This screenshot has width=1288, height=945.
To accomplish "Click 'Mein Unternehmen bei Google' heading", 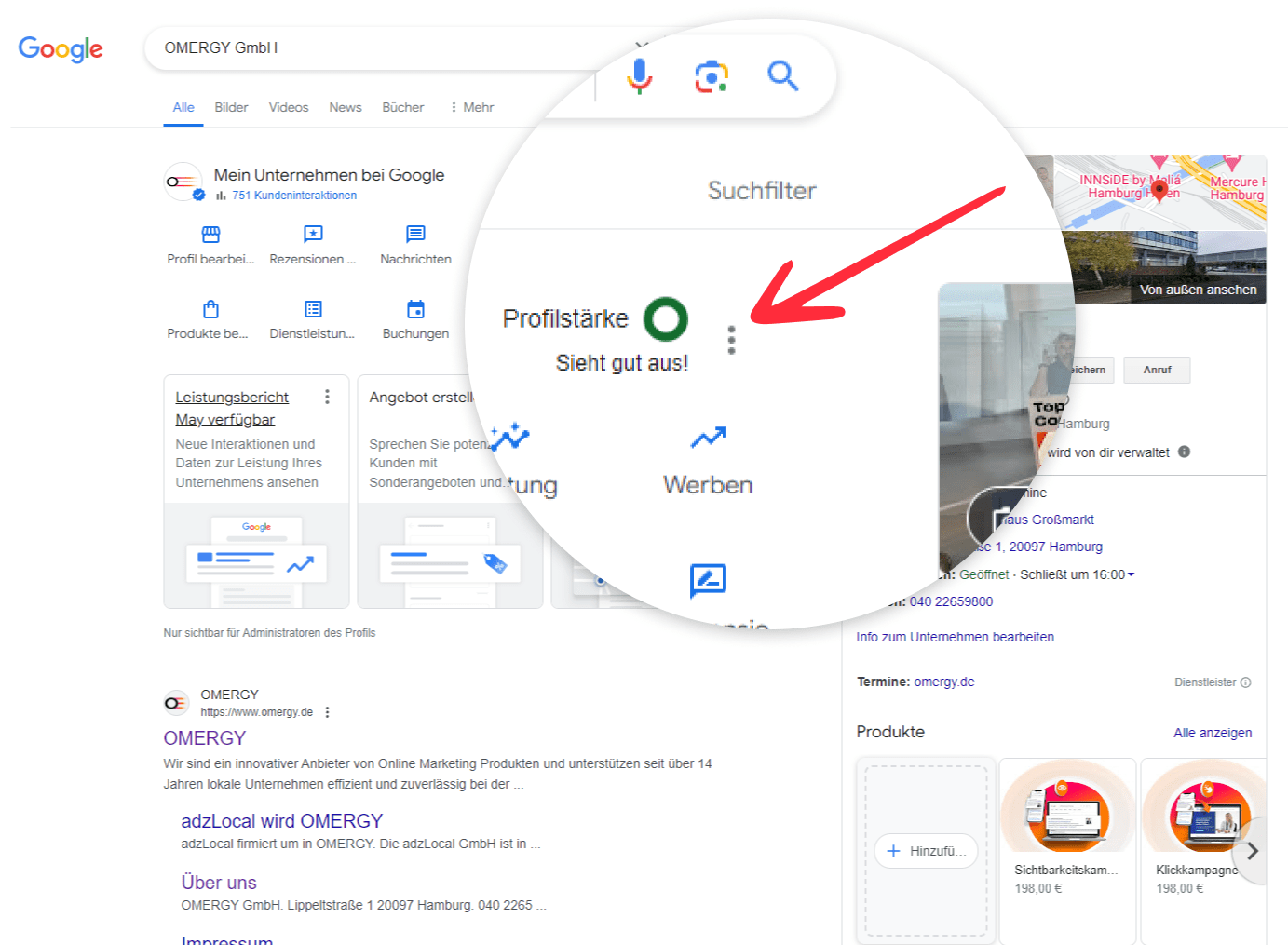I will (329, 175).
